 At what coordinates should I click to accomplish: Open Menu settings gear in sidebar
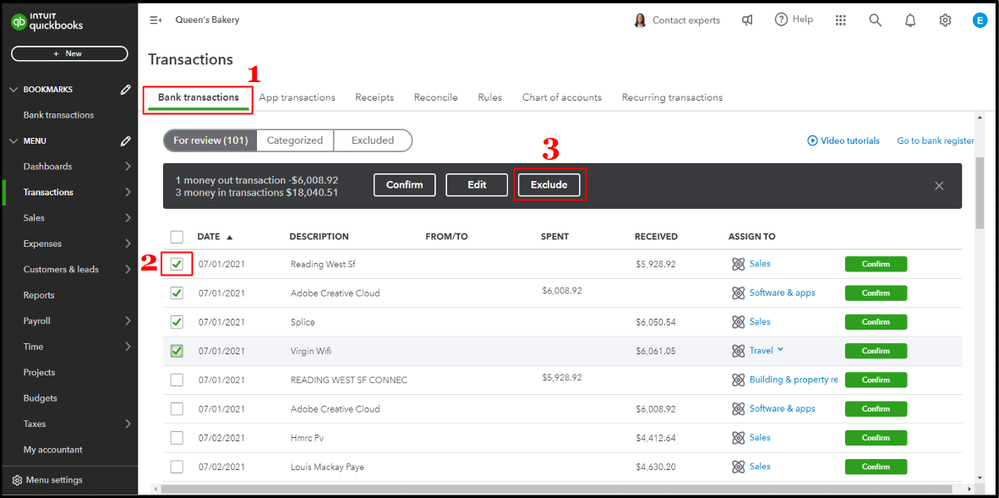pos(17,480)
